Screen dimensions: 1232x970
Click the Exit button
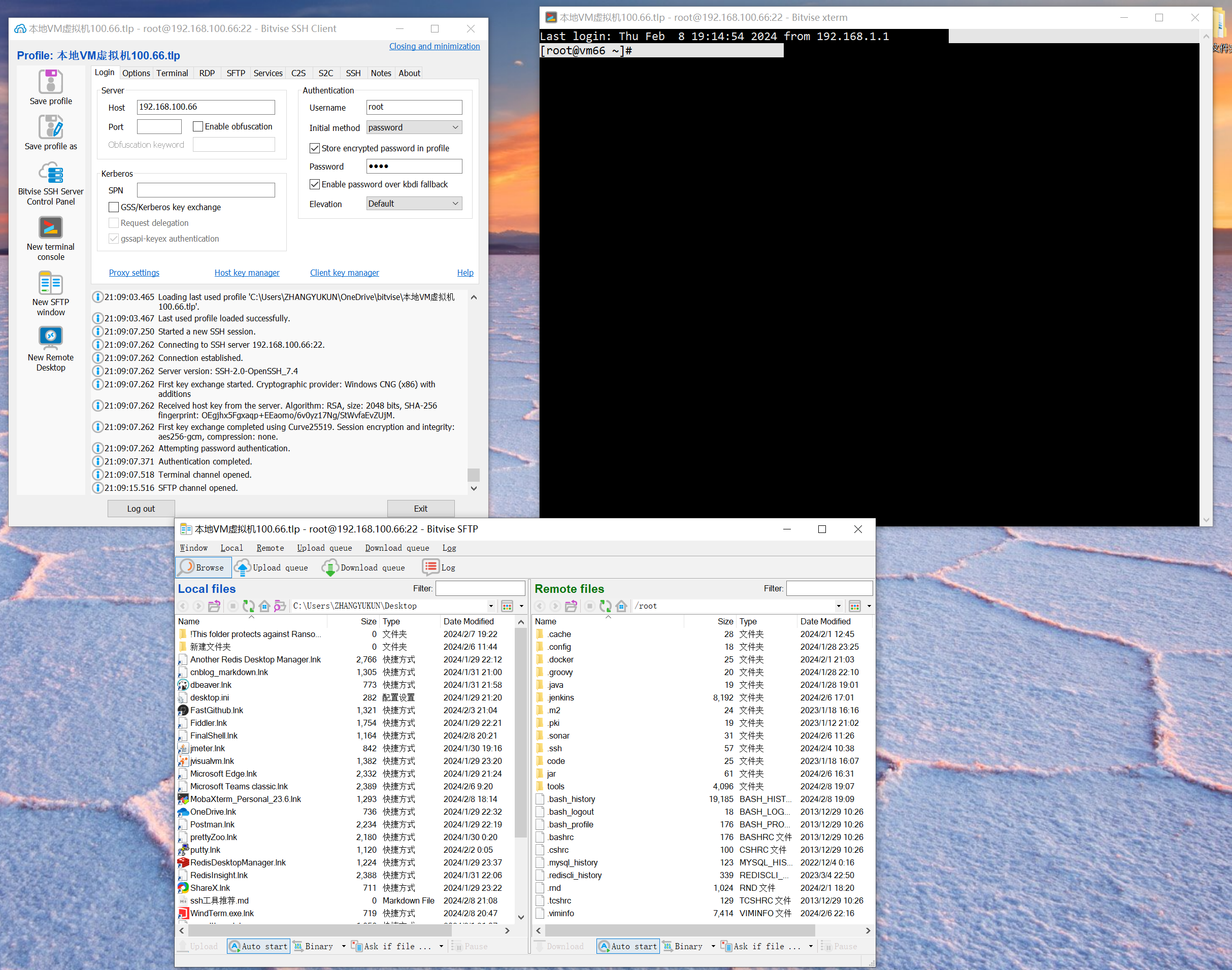coord(421,509)
